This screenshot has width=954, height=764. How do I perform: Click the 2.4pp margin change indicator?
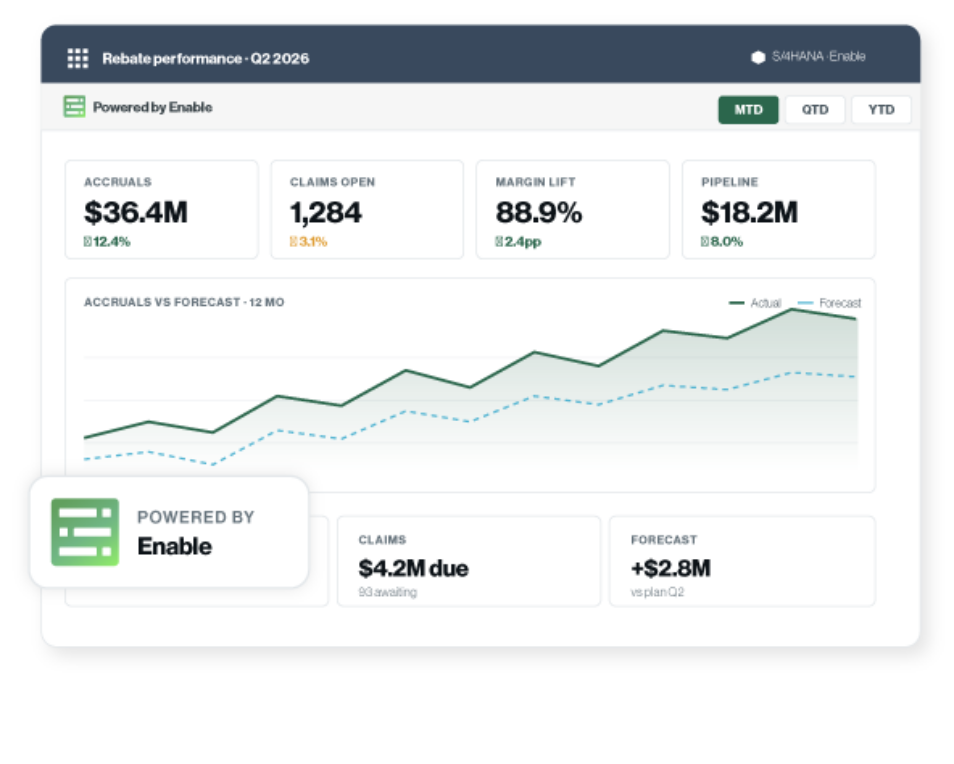pyautogui.click(x=518, y=241)
